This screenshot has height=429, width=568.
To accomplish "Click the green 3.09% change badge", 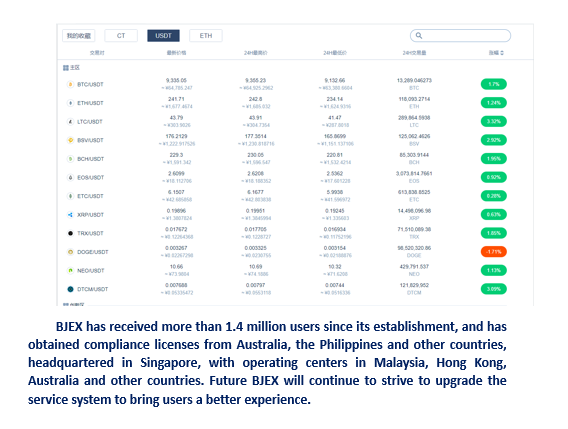I will point(493,289).
